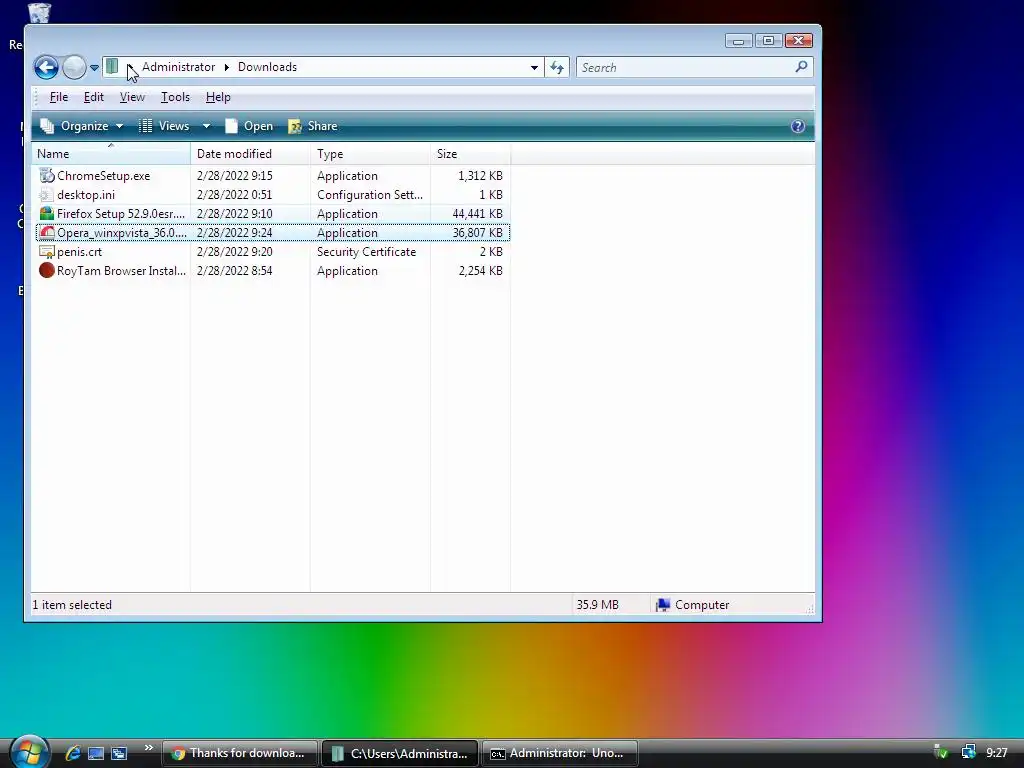The width and height of the screenshot is (1024, 768).
Task: Maximize the Downloads explorer window
Action: [x=769, y=41]
